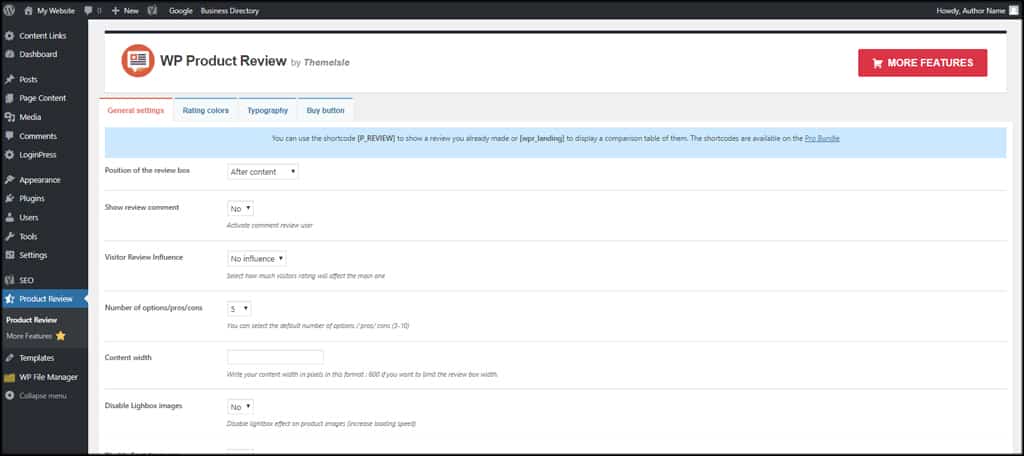Click the Content width input field
The height and width of the screenshot is (456, 1024).
point(276,357)
